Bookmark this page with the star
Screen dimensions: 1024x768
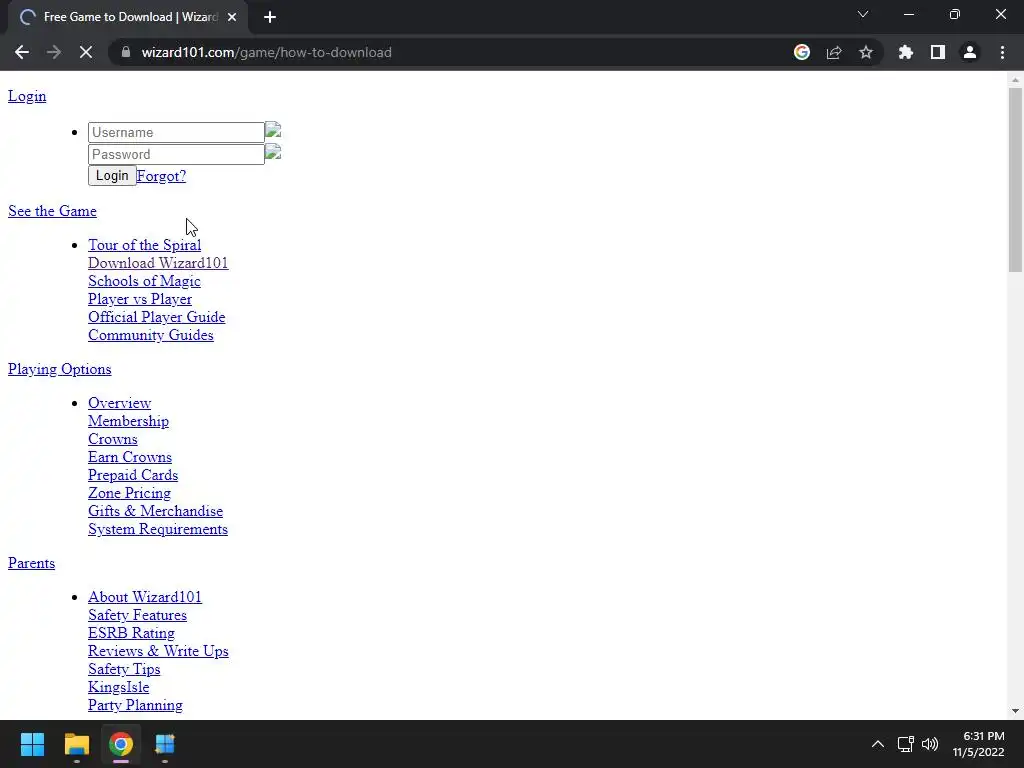click(866, 52)
